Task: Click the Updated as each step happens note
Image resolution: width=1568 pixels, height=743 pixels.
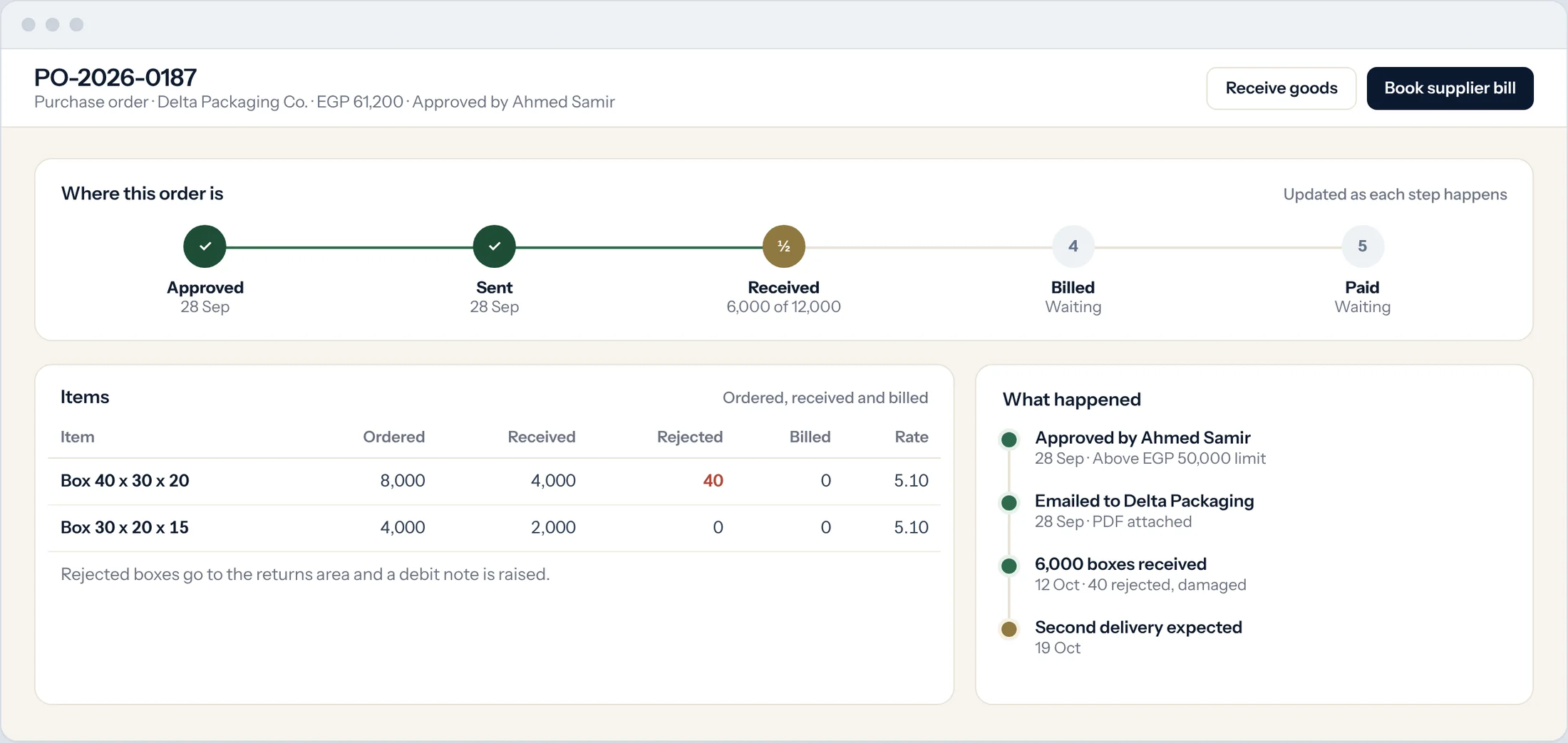Action: click(x=1395, y=194)
